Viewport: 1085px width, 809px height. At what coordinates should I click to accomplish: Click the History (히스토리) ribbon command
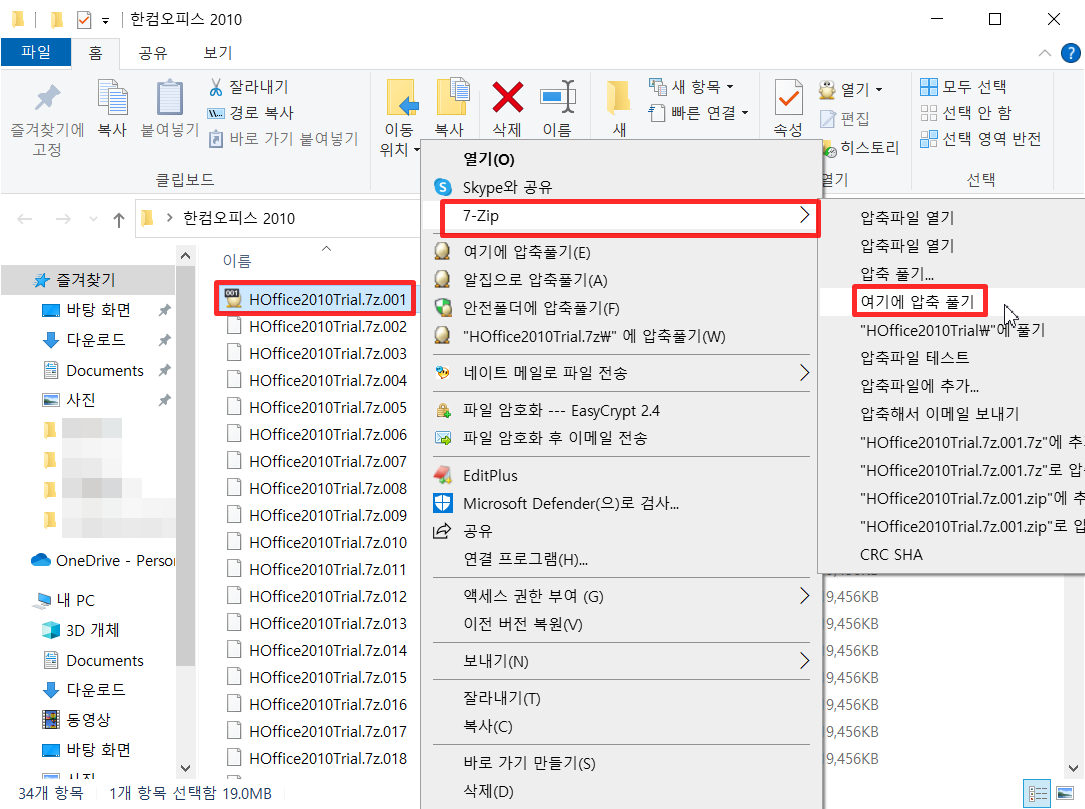pos(860,147)
